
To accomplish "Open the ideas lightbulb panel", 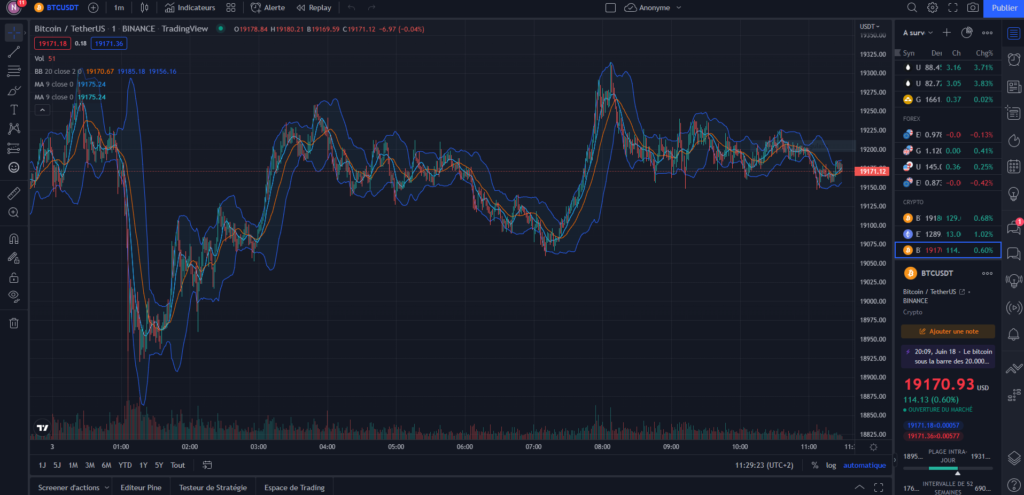I will pyautogui.click(x=1014, y=193).
